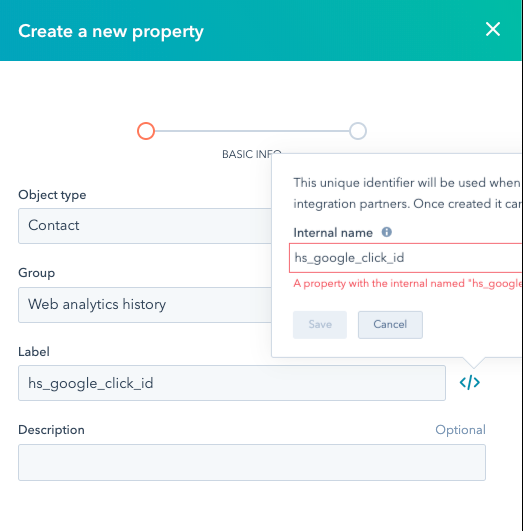Select the orange first step circle
The height and width of the screenshot is (531, 523).
point(146,131)
